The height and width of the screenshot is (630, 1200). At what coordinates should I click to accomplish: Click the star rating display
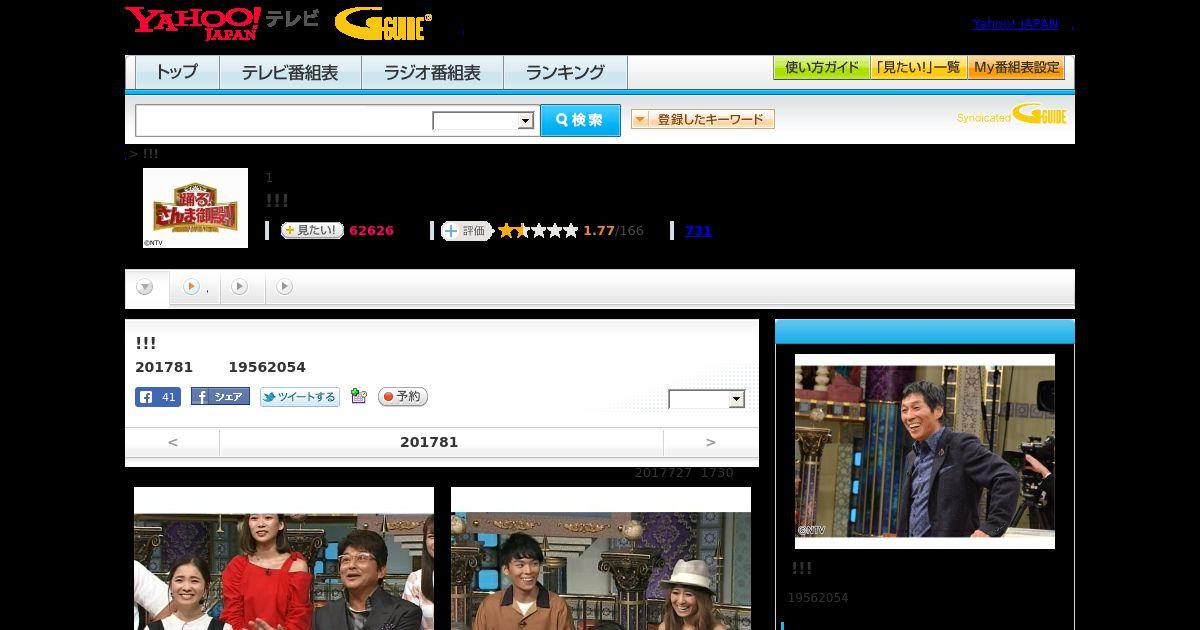click(538, 231)
